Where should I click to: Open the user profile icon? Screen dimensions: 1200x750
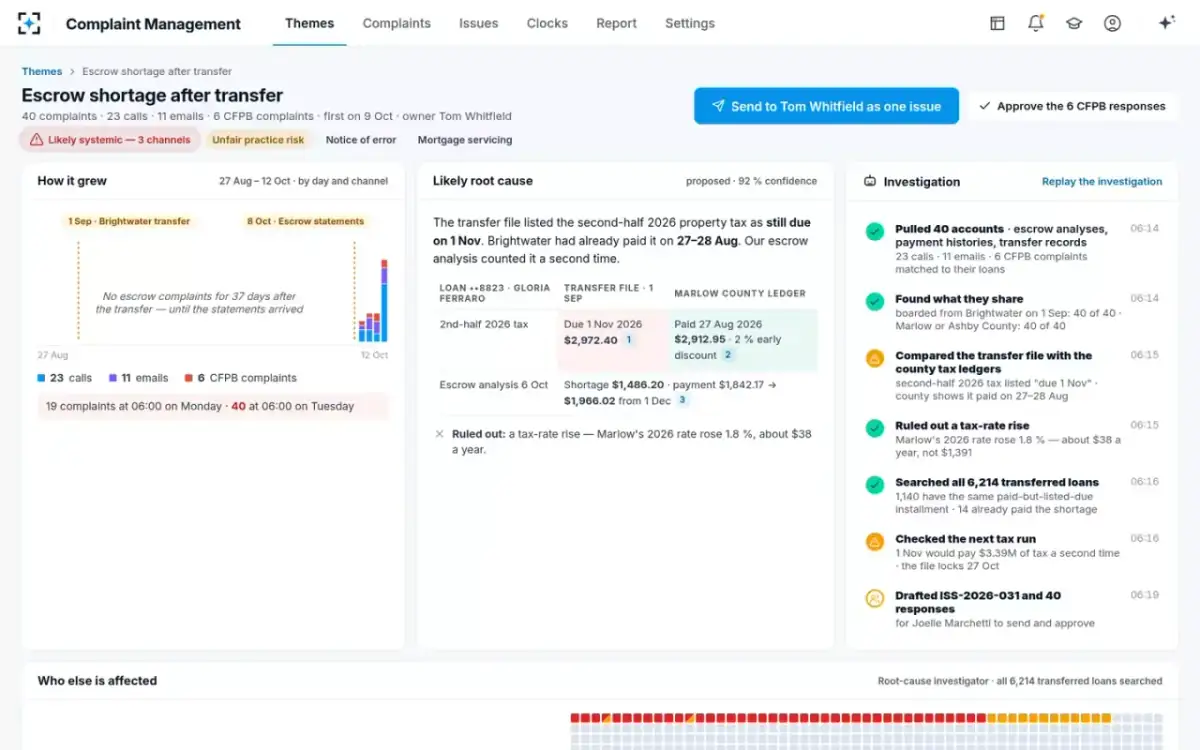1112,23
